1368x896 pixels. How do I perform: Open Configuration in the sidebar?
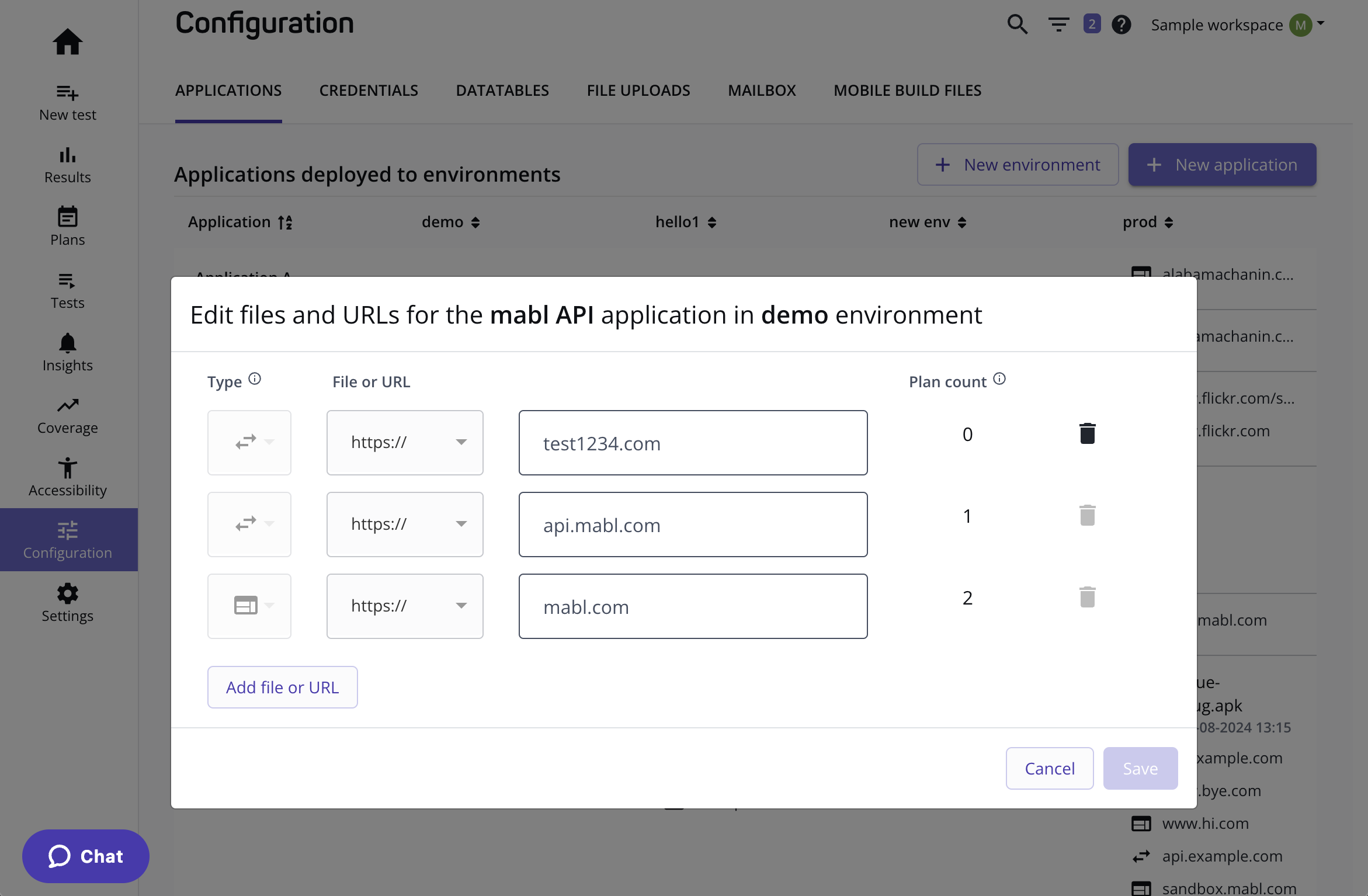point(68,540)
